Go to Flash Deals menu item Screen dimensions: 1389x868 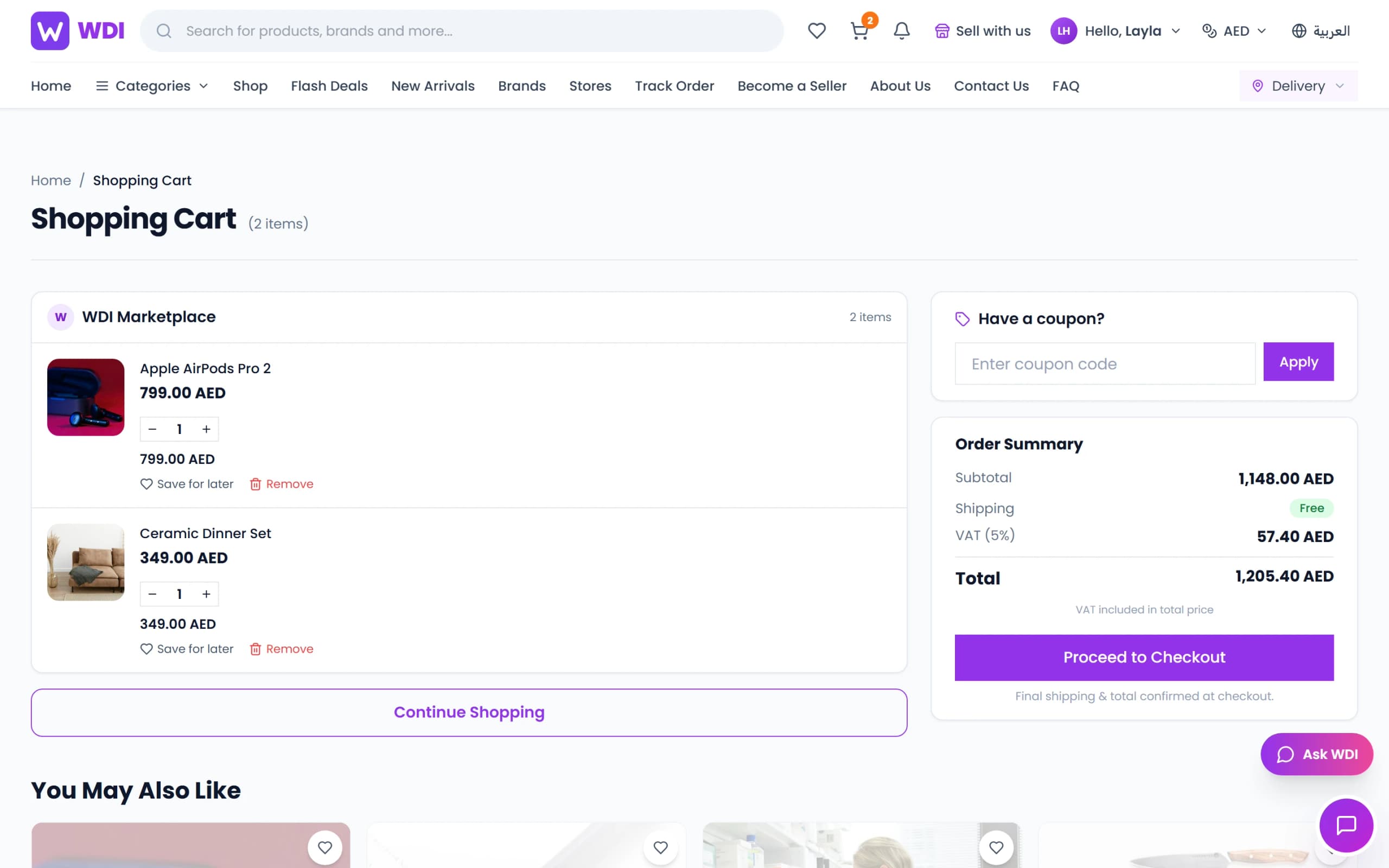click(329, 86)
